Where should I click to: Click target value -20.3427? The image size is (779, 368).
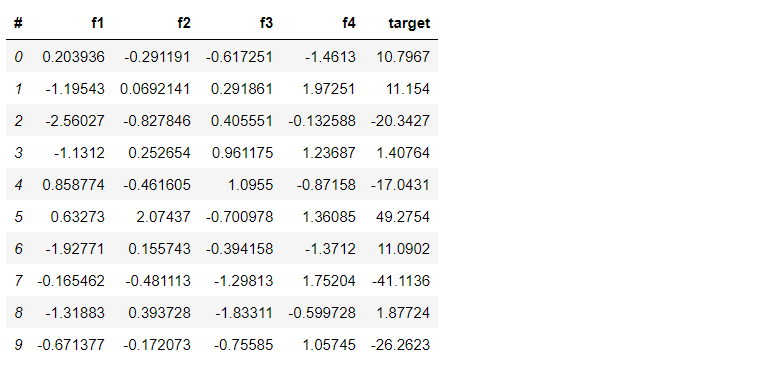tap(400, 121)
